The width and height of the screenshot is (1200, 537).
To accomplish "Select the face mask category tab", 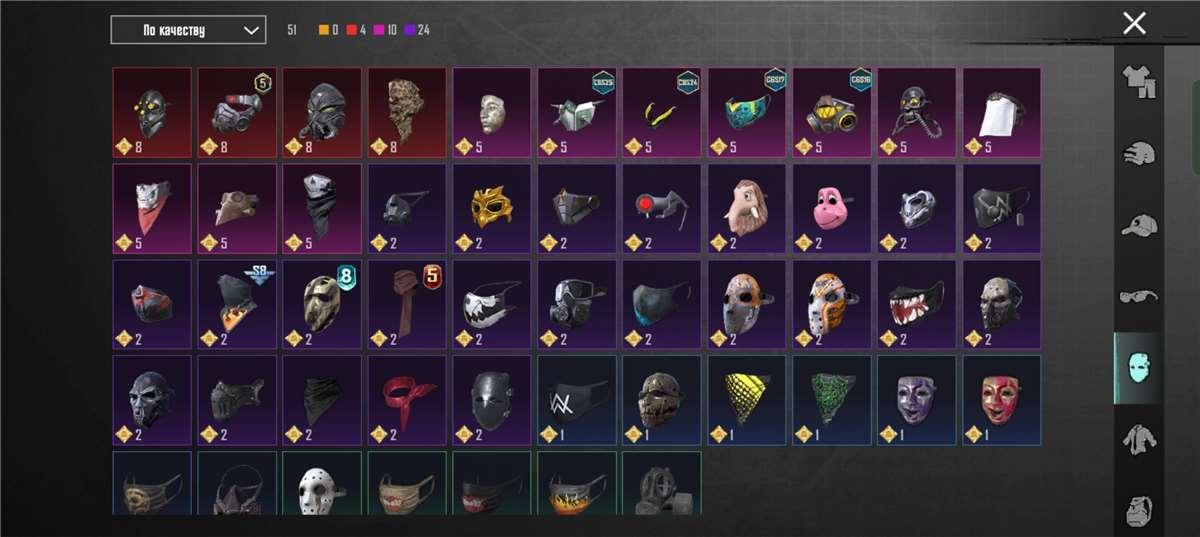I will coord(1138,367).
